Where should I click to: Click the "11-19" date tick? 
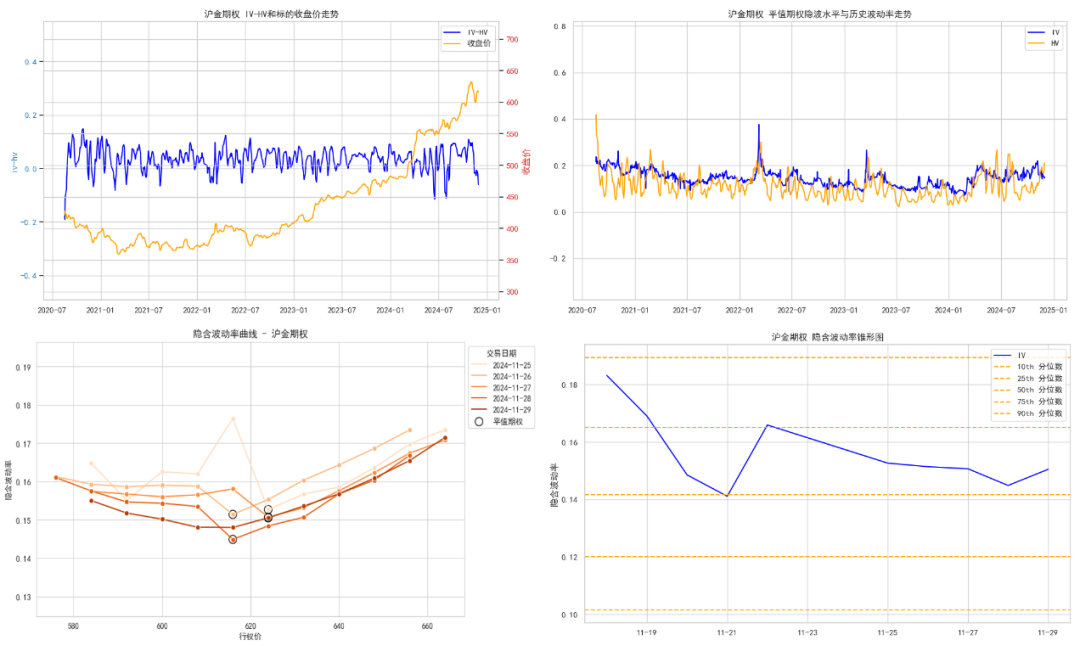tap(646, 632)
